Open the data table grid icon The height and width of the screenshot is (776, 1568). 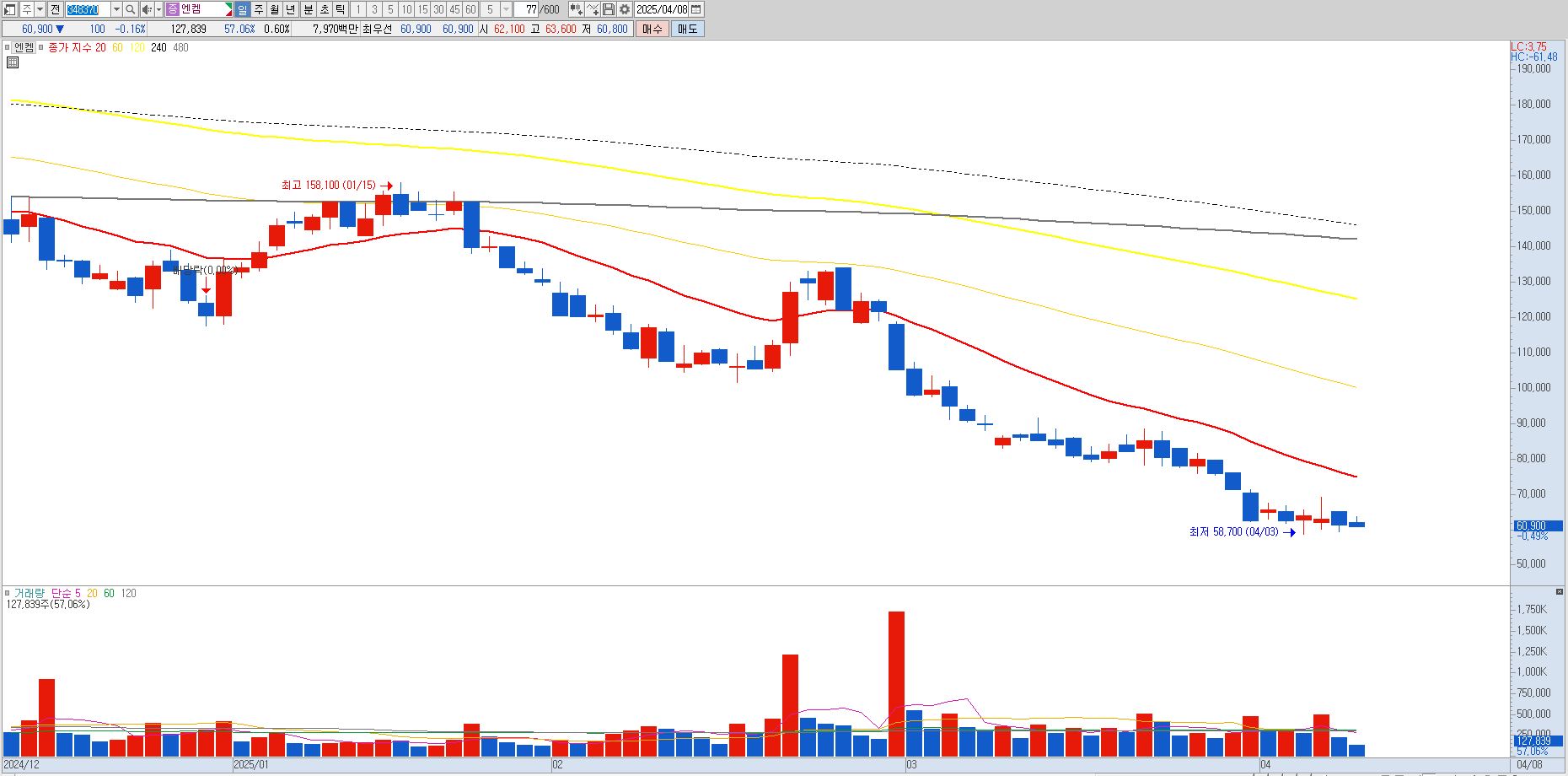pyautogui.click(x=13, y=62)
